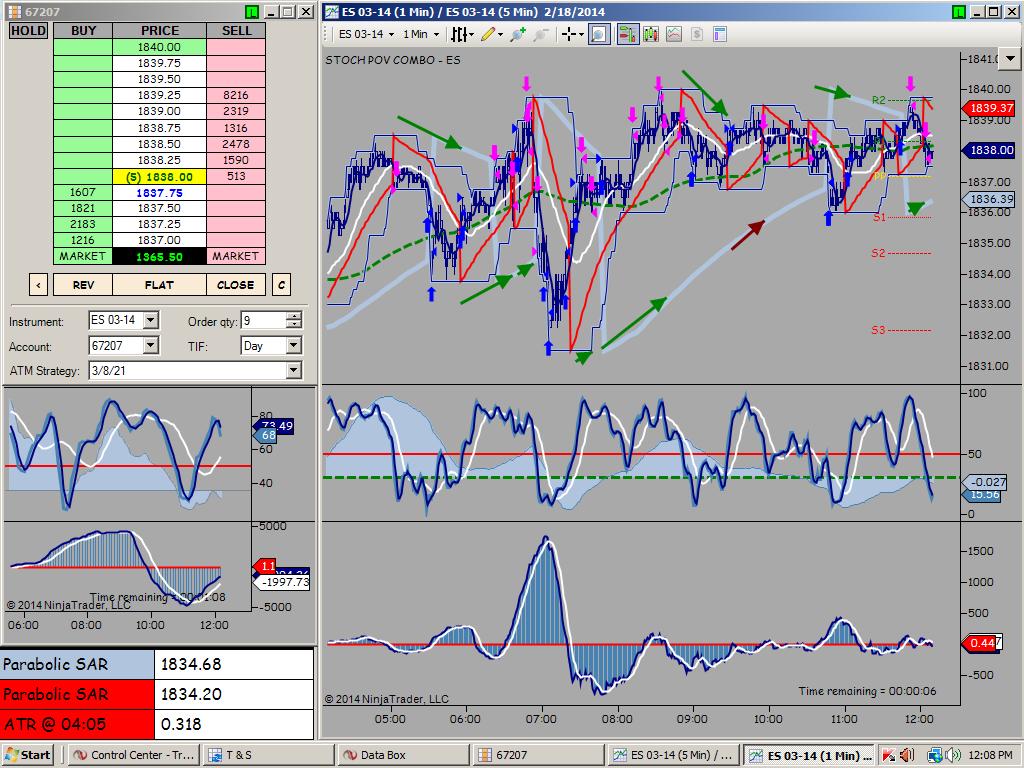The image size is (1024, 768).
Task: Switch to Control Center taskbar item
Action: 134,755
